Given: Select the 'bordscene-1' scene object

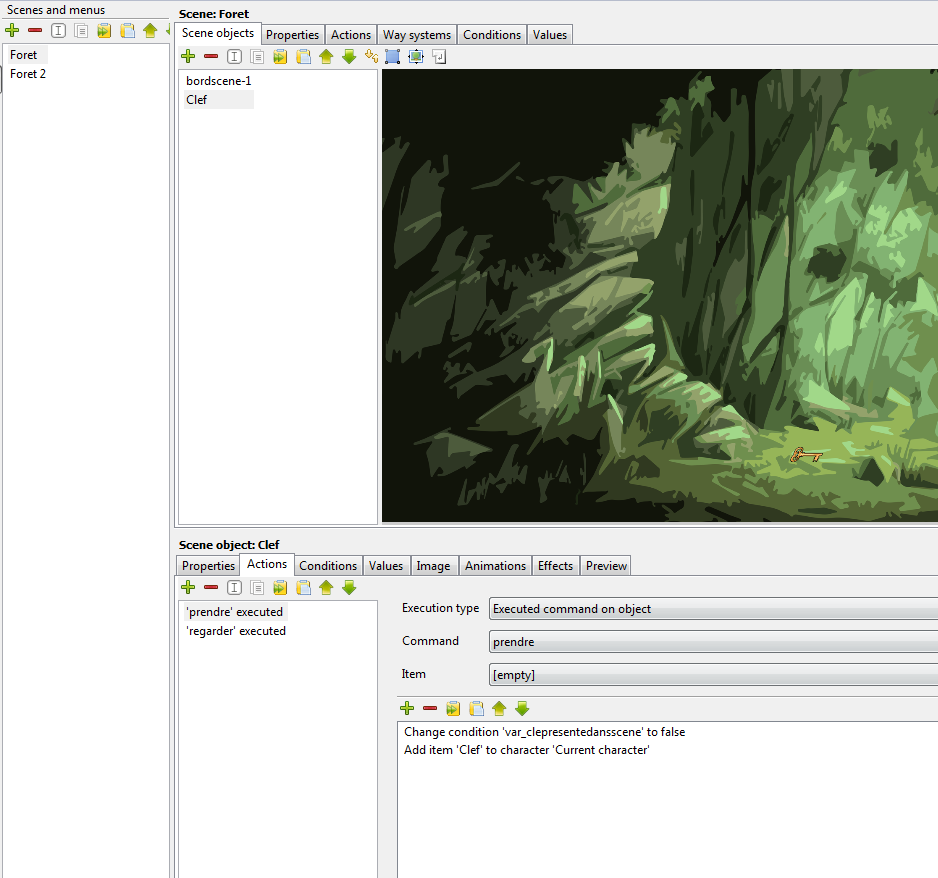Looking at the screenshot, I should point(218,80).
